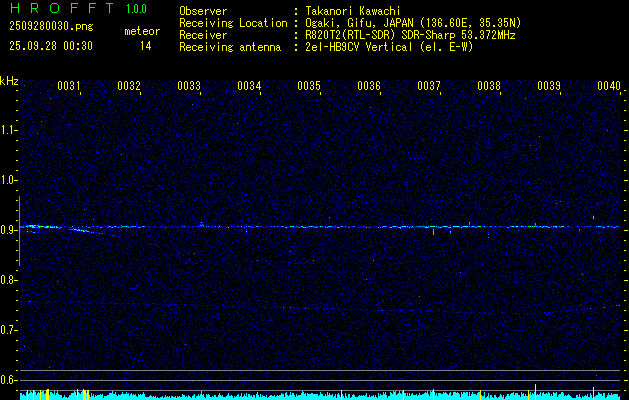Click time marker 0038
This screenshot has height=400, width=629.
pos(489,86)
